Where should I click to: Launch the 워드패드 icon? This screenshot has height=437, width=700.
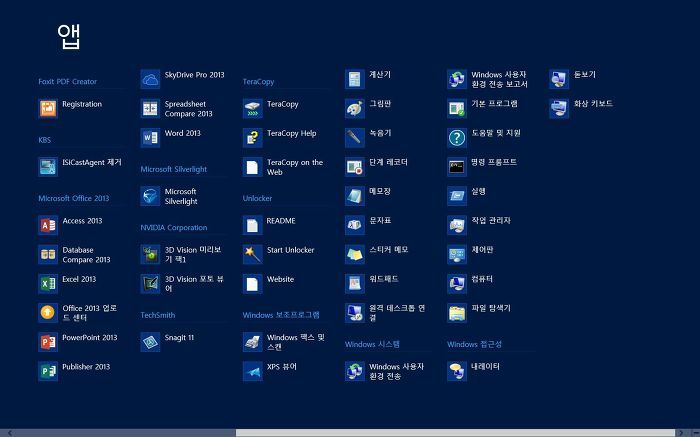point(354,283)
